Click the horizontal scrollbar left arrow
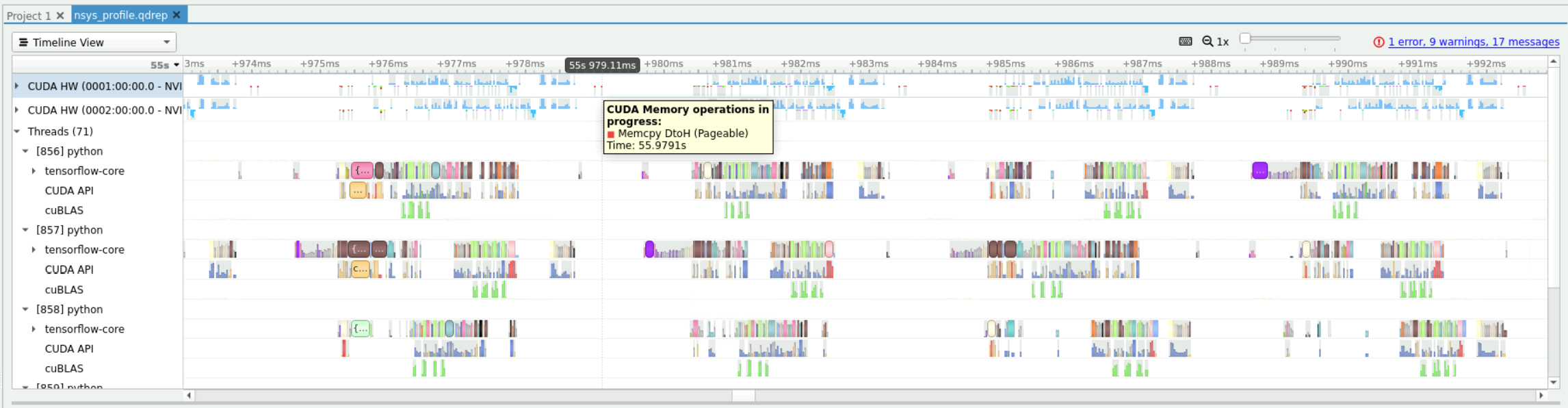Viewport: 1568px width, 408px height. pyautogui.click(x=189, y=395)
